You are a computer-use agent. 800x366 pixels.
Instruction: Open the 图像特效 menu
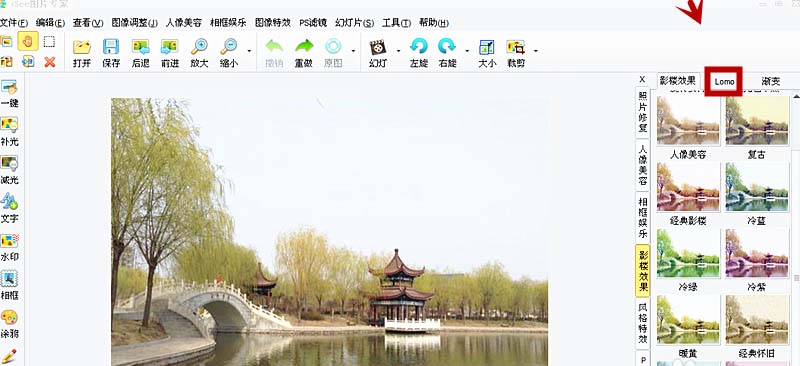click(x=273, y=23)
